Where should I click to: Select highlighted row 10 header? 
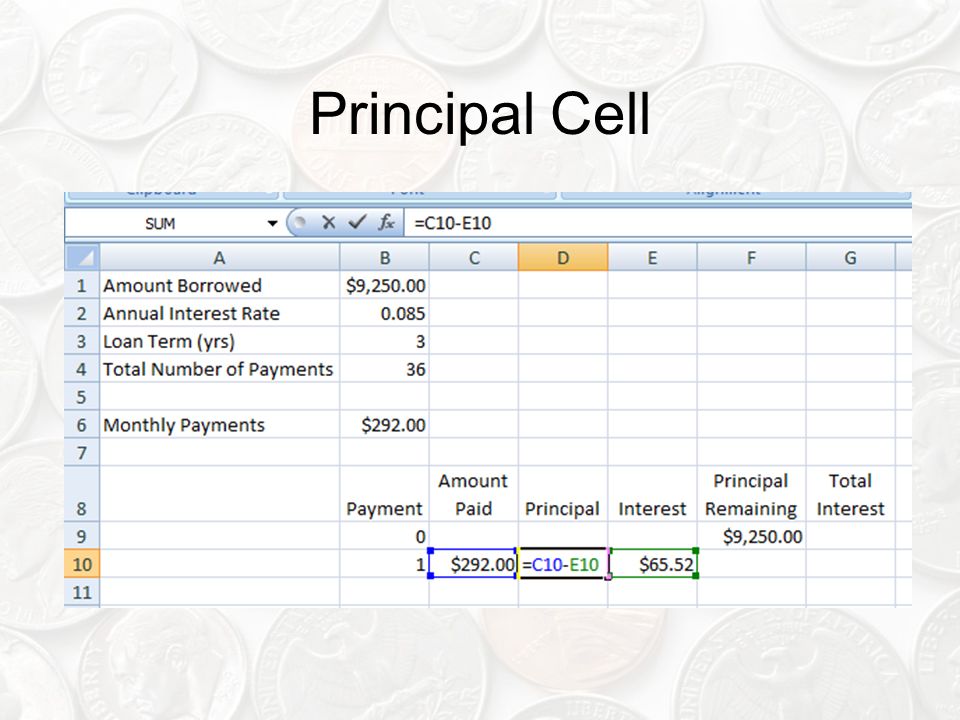coord(82,564)
